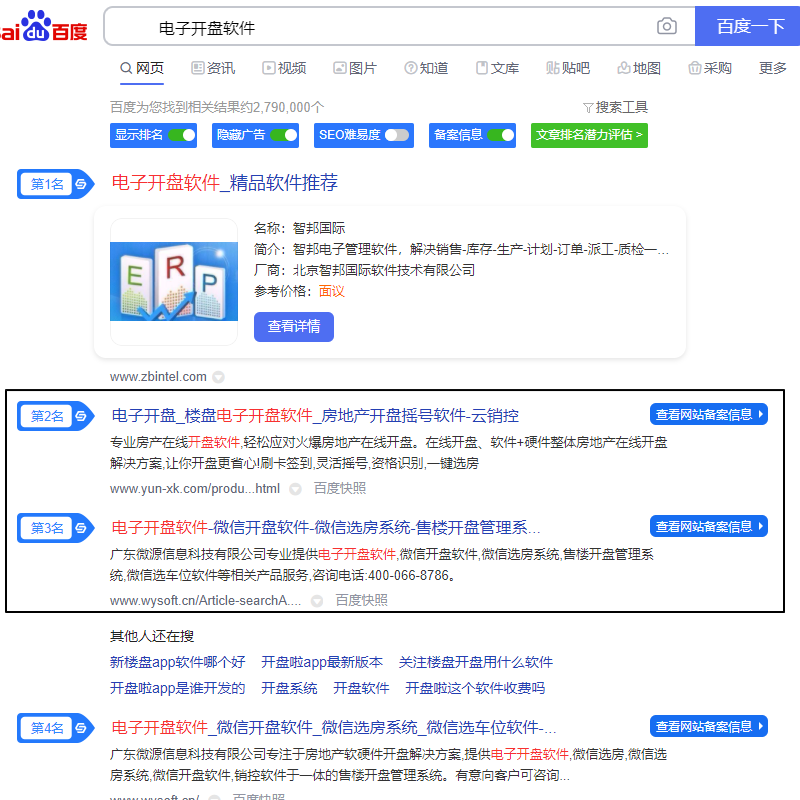Open 百度快照 for wysoft.cn/Article result
The height and width of the screenshot is (800, 800).
tap(361, 601)
